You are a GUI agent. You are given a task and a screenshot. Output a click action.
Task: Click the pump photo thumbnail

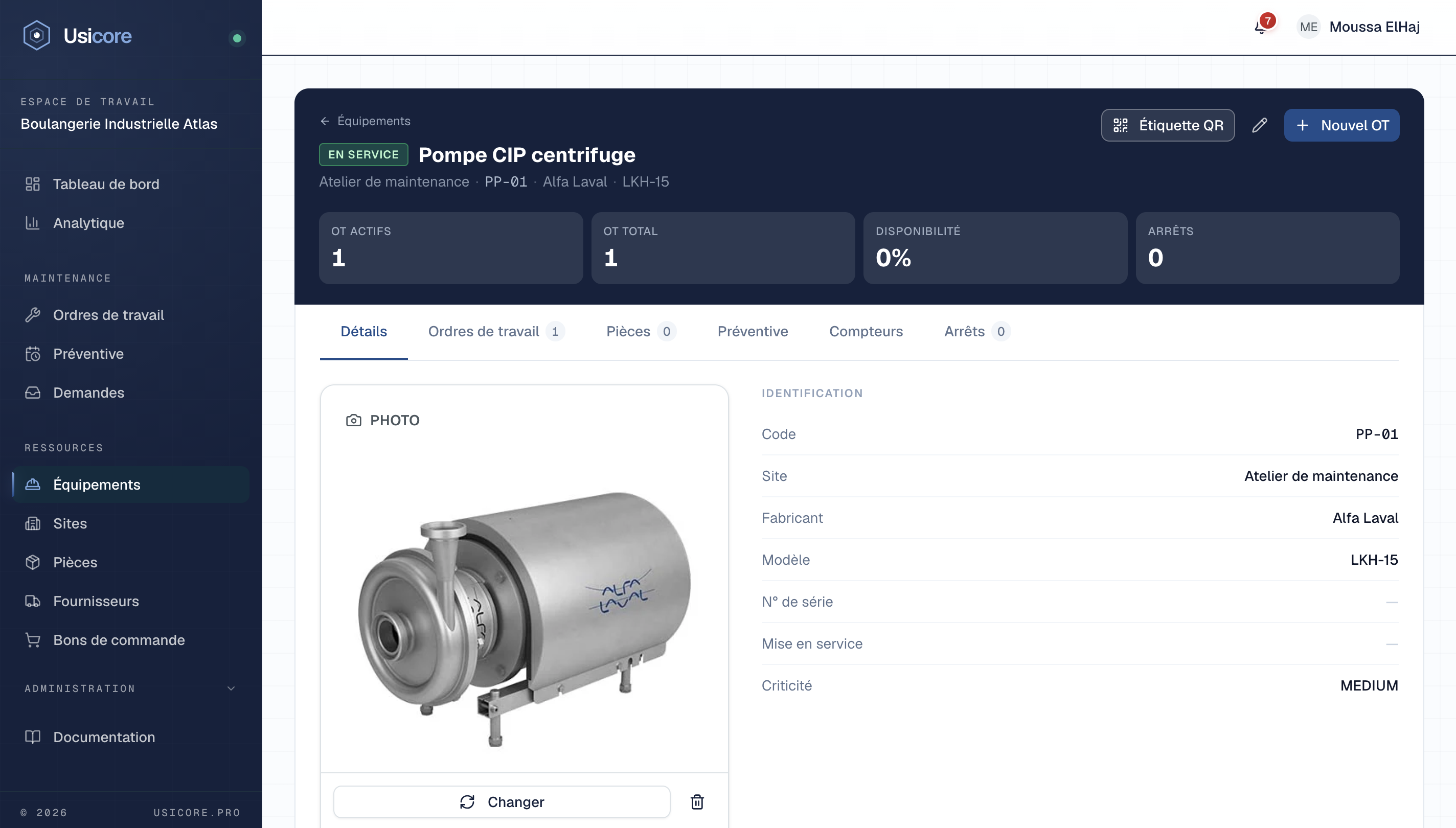pos(525,617)
